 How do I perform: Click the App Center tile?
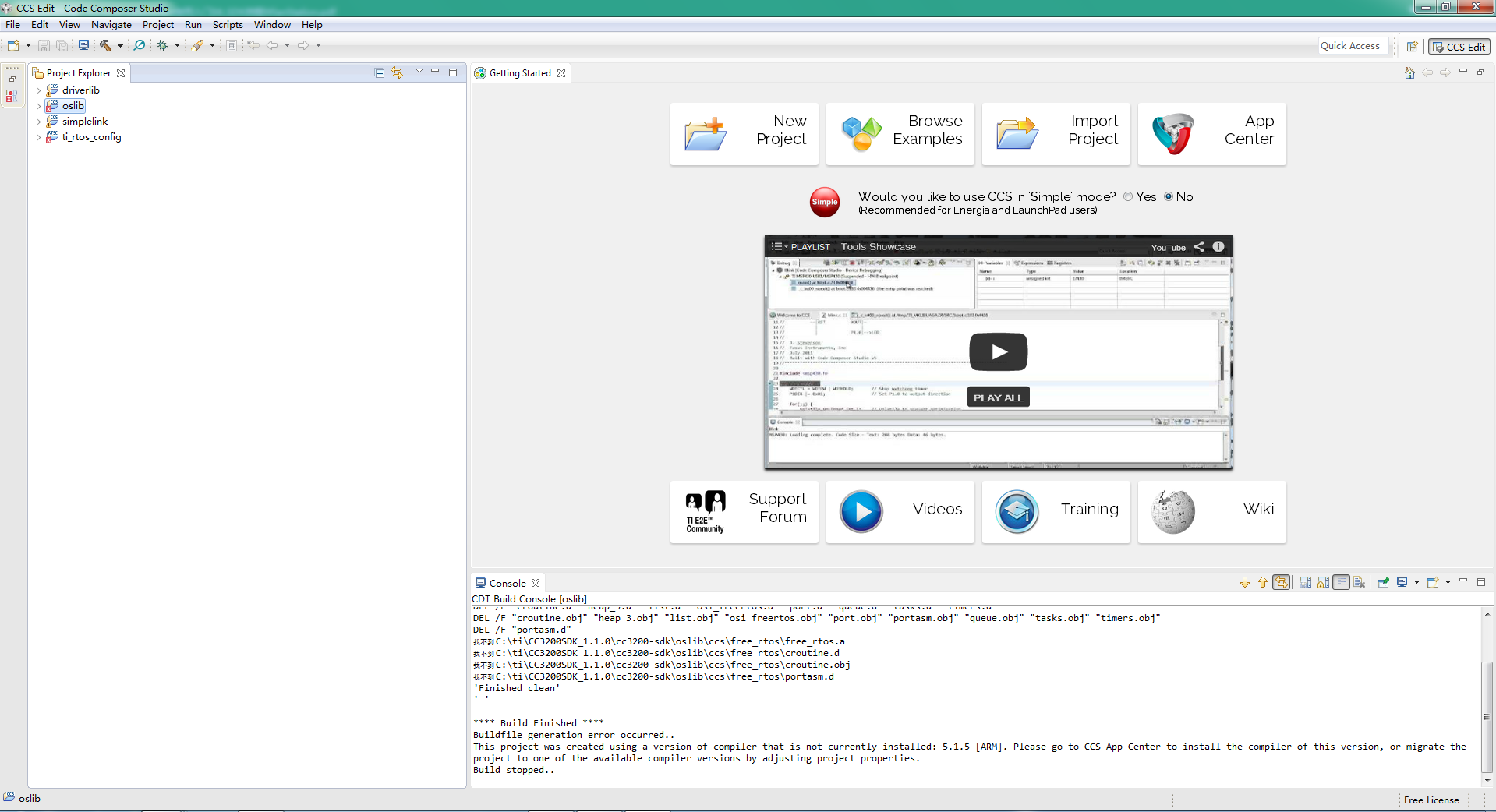point(1211,133)
